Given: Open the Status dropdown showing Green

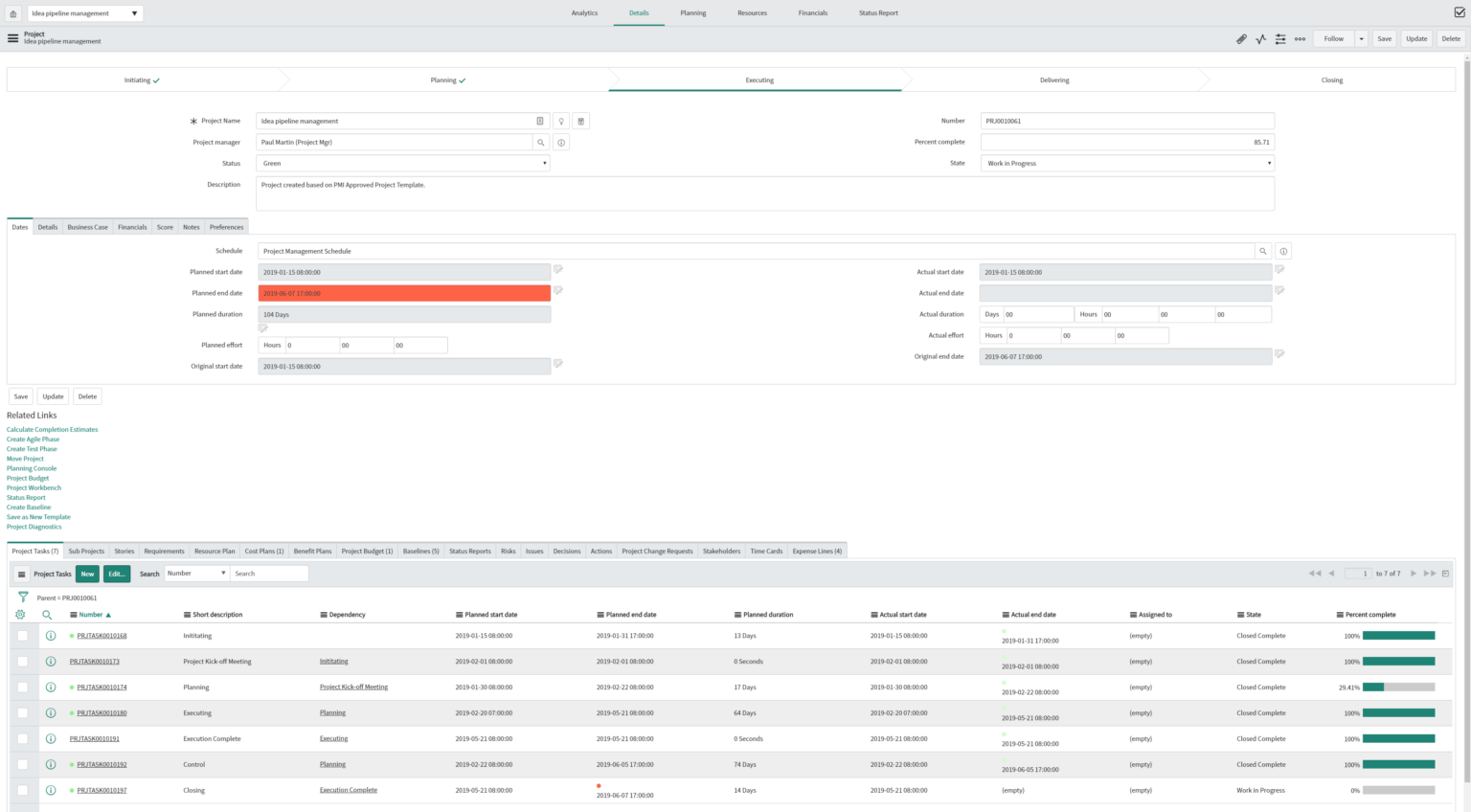Looking at the screenshot, I should click(402, 163).
